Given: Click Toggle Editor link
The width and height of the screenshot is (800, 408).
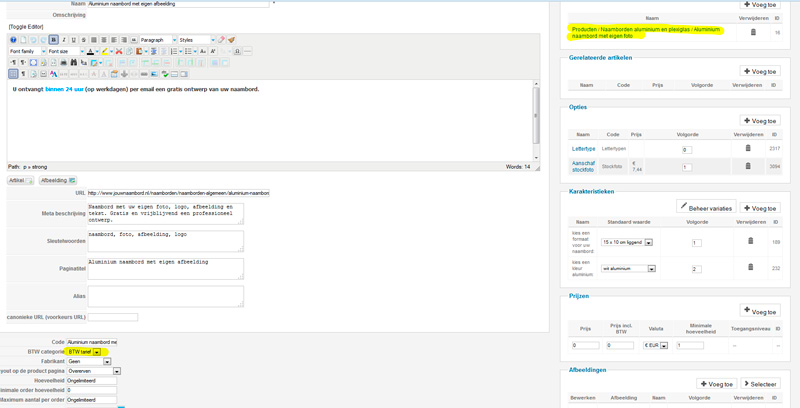Looking at the screenshot, I should tap(26, 27).
